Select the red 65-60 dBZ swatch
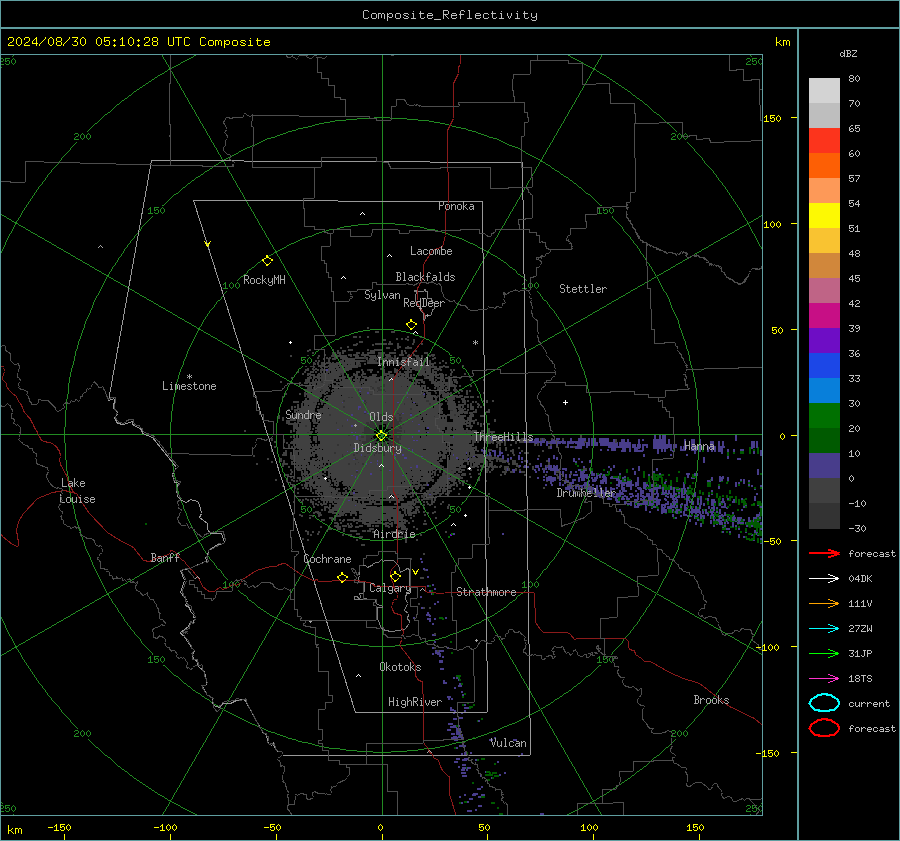The height and width of the screenshot is (841, 900). [x=824, y=141]
